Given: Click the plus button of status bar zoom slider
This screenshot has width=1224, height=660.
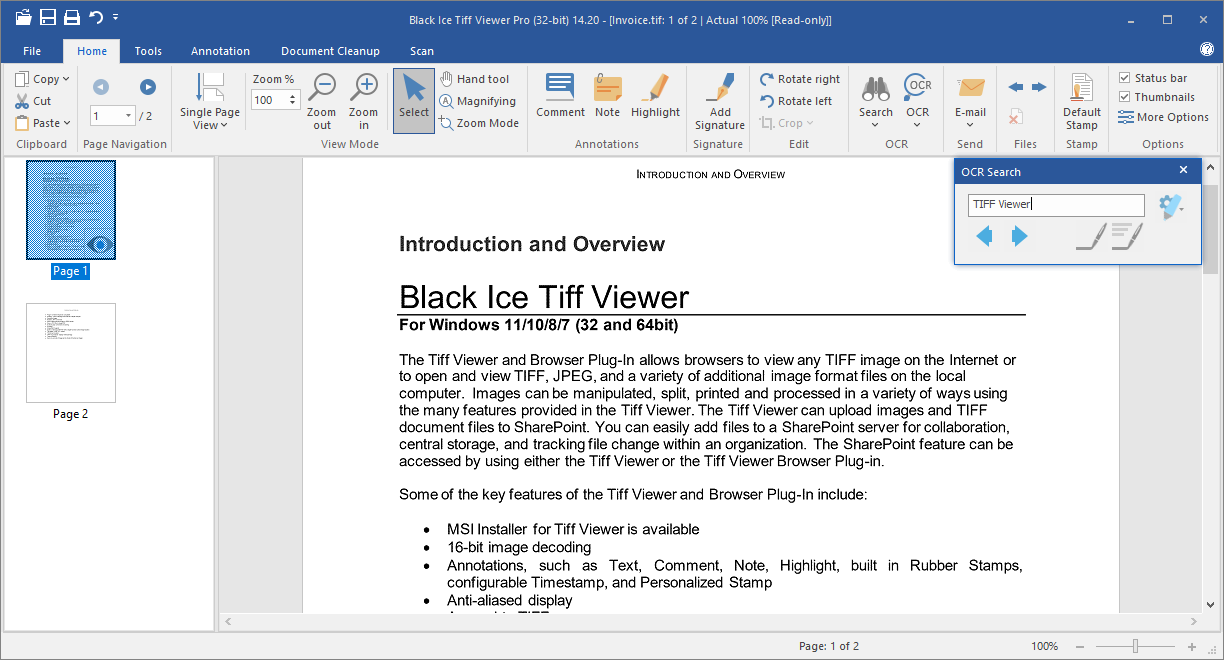Looking at the screenshot, I should (1192, 646).
